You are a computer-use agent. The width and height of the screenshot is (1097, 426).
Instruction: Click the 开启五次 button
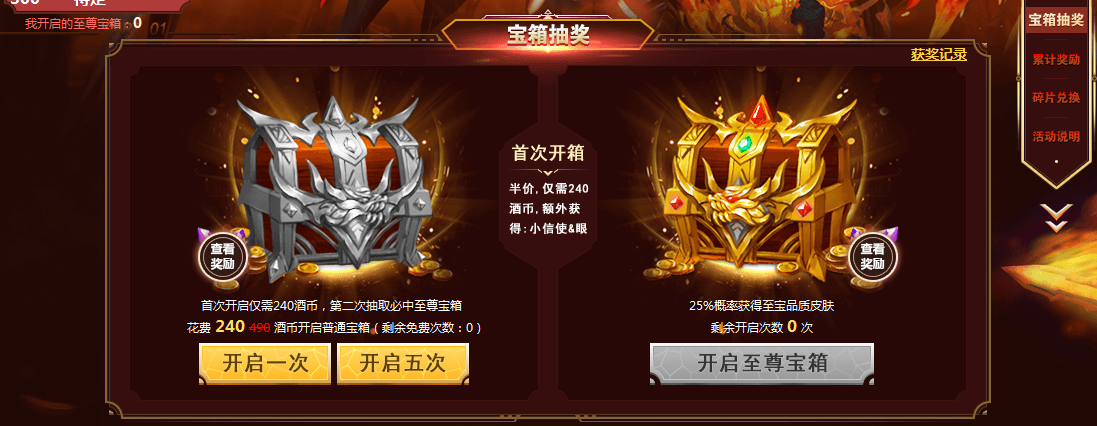403,364
